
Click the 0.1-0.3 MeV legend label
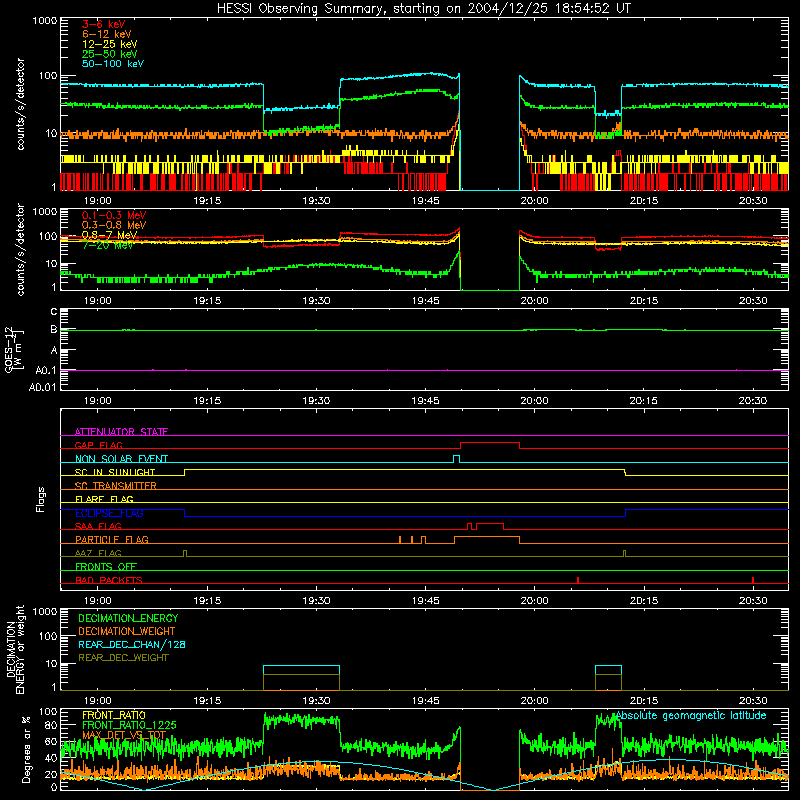click(x=114, y=215)
